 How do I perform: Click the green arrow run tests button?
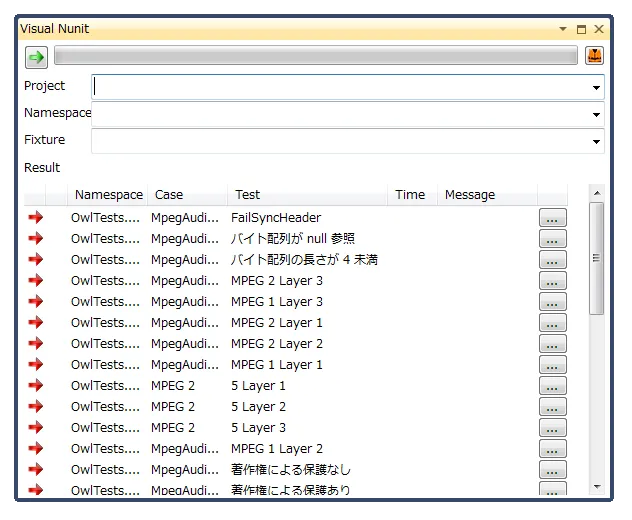[37, 57]
